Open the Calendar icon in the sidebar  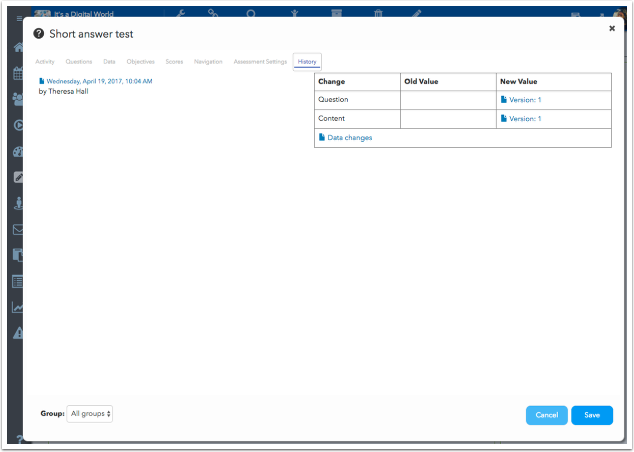point(18,73)
